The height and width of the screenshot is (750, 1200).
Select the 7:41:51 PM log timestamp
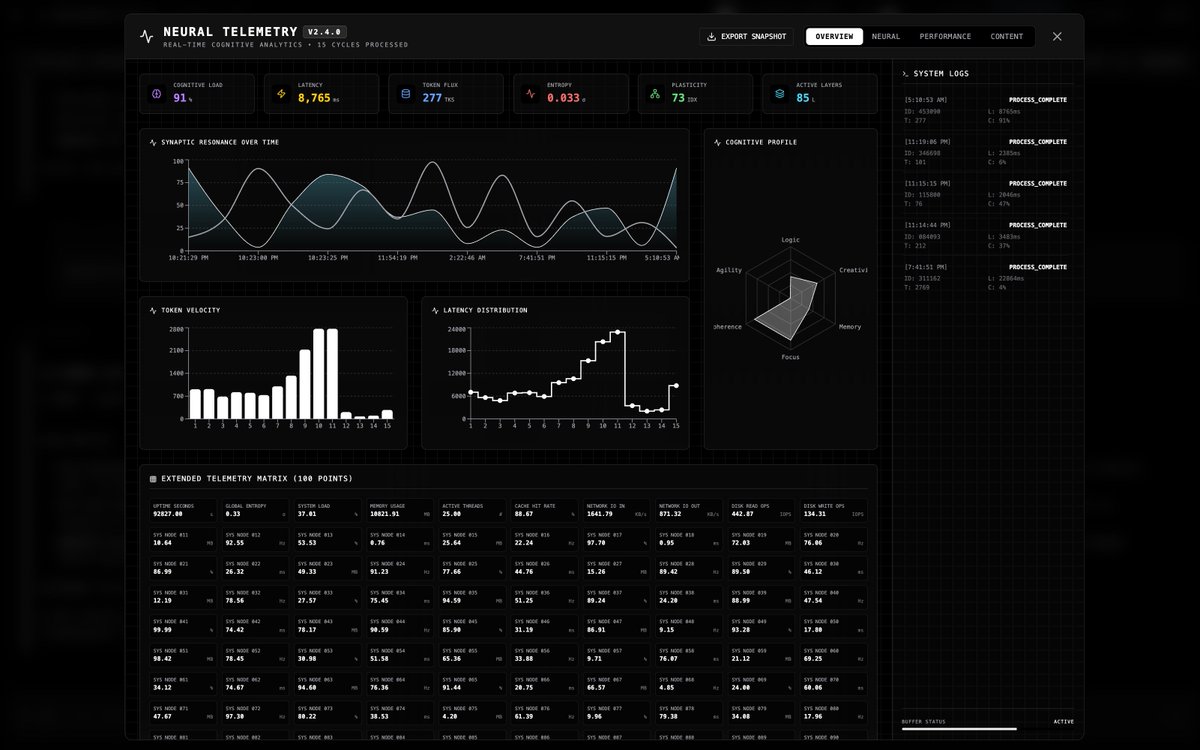(926, 267)
